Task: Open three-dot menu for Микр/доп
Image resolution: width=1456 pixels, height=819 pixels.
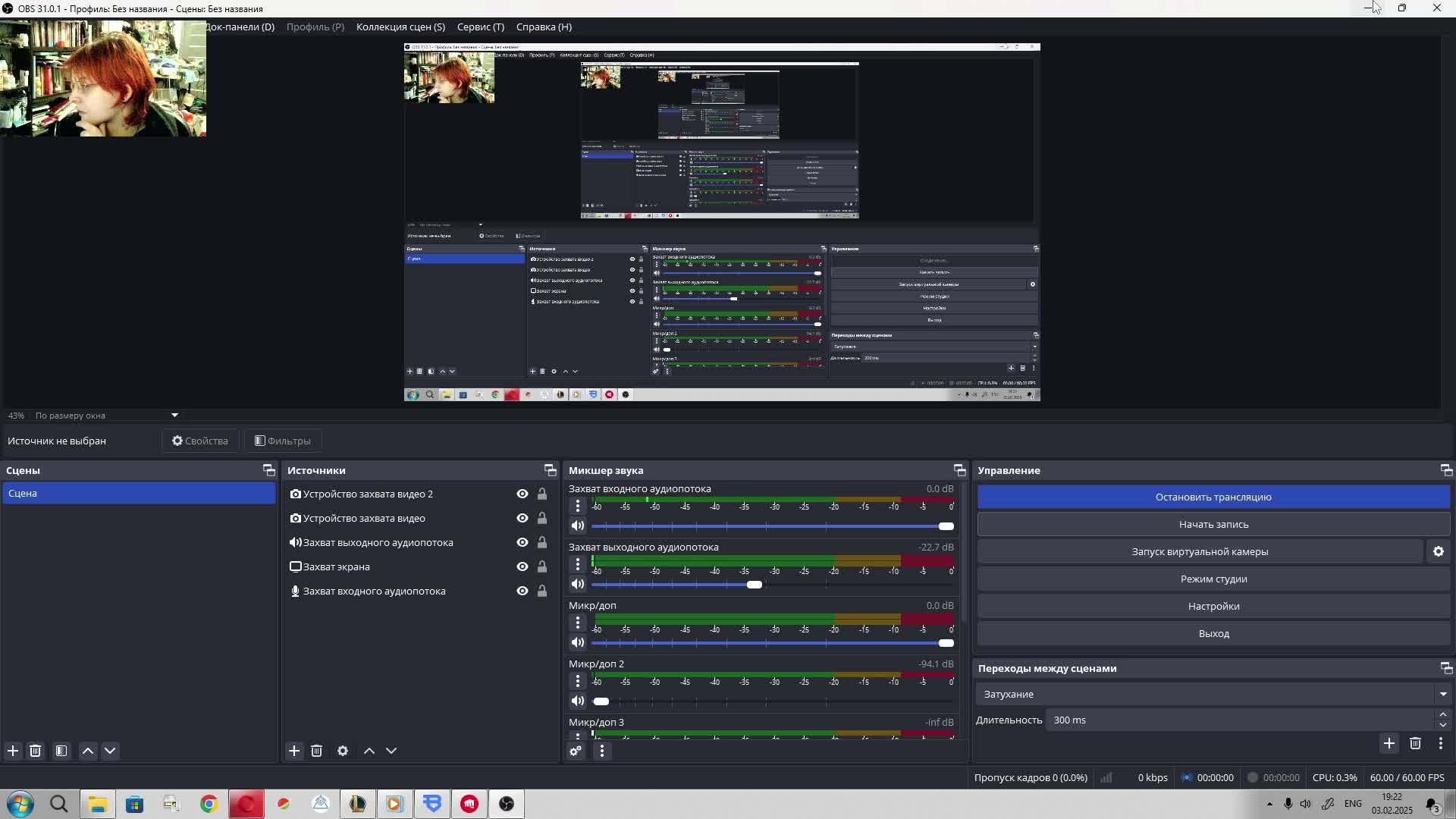Action: click(578, 623)
